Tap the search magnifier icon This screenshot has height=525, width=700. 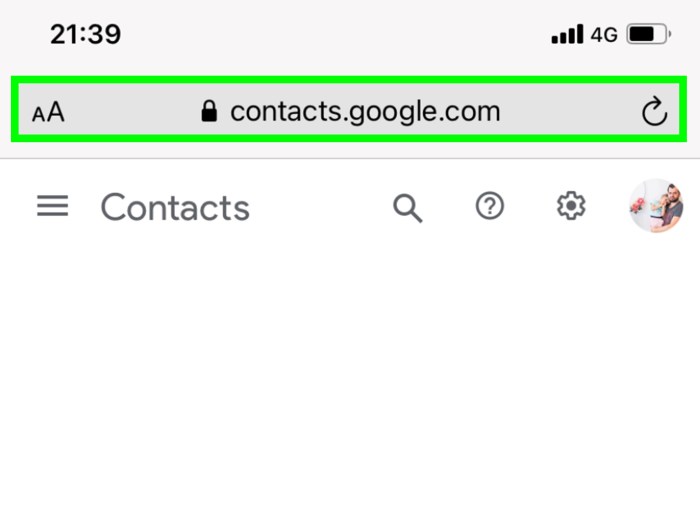click(x=407, y=208)
